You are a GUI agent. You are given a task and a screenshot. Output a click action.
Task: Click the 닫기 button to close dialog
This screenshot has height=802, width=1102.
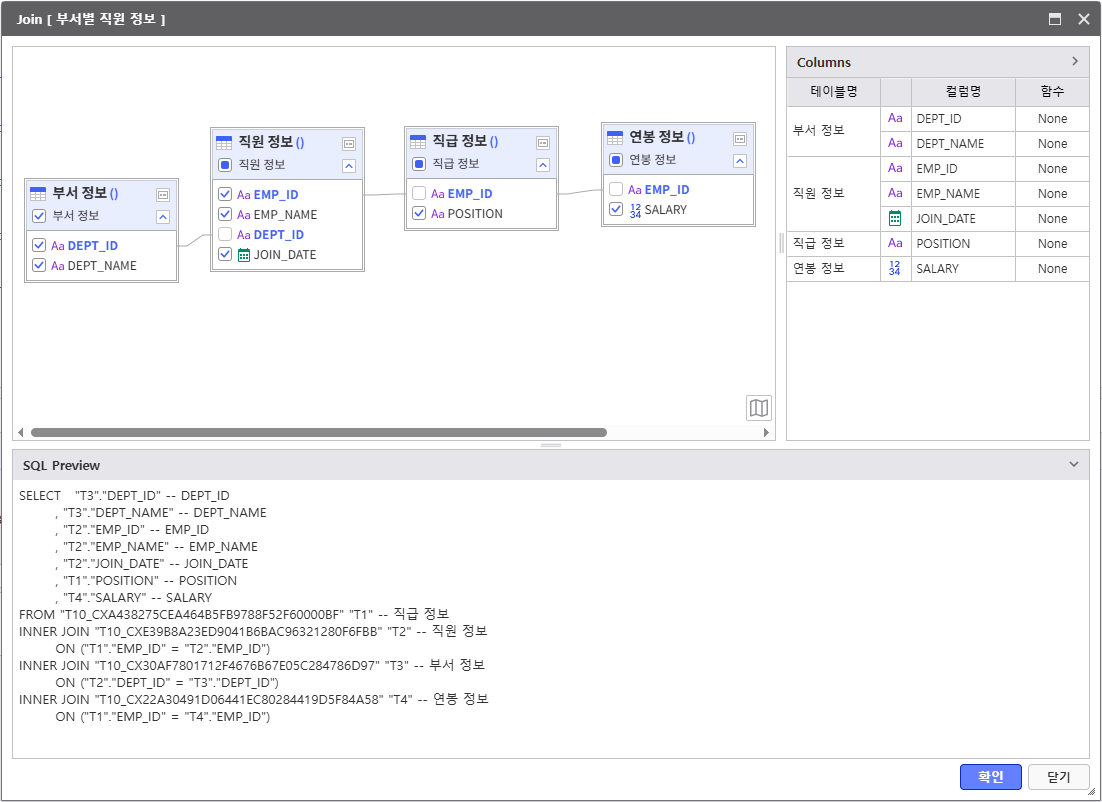[x=1058, y=777]
